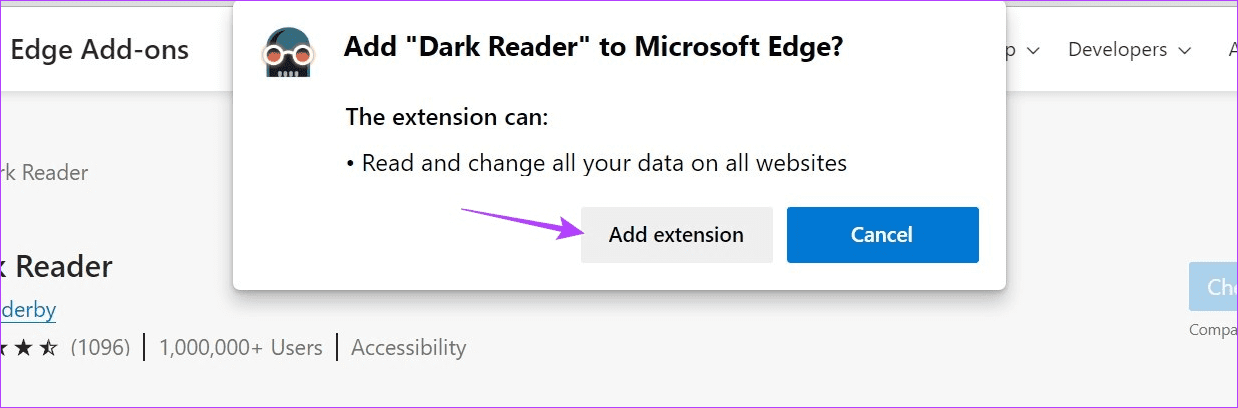Click the half star rating icon

[49, 348]
